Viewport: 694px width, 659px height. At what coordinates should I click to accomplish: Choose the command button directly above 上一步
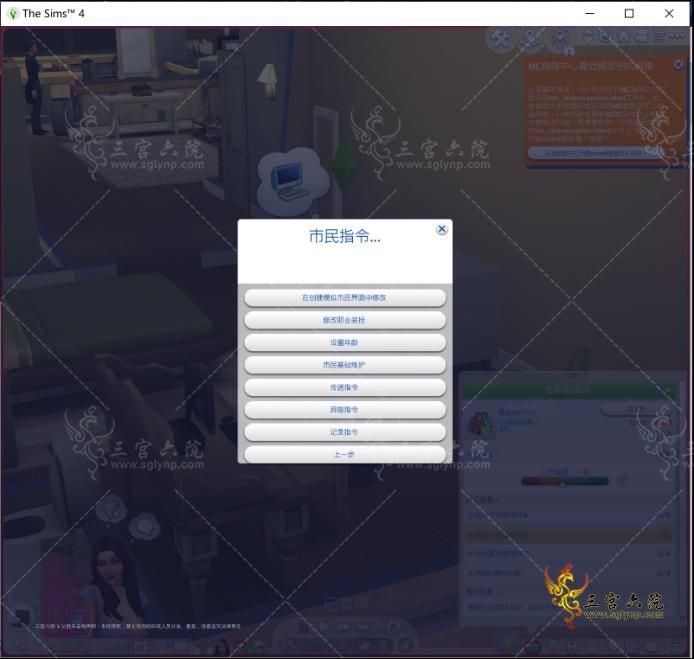[x=345, y=432]
